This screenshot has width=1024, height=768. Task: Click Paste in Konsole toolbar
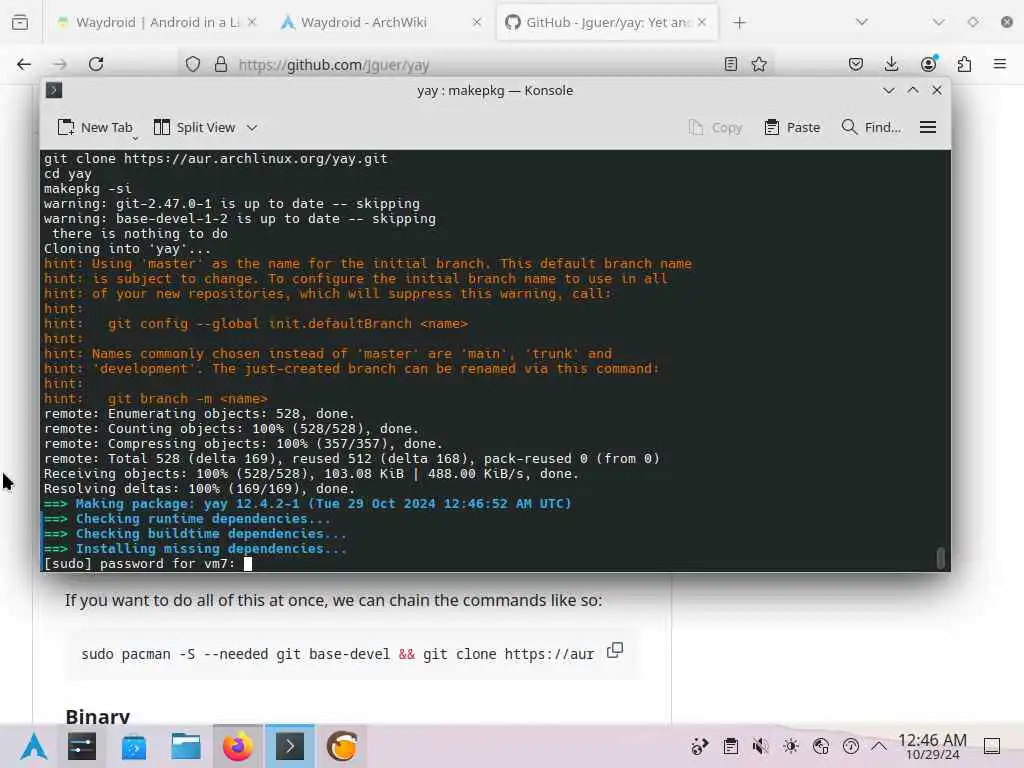coord(792,127)
